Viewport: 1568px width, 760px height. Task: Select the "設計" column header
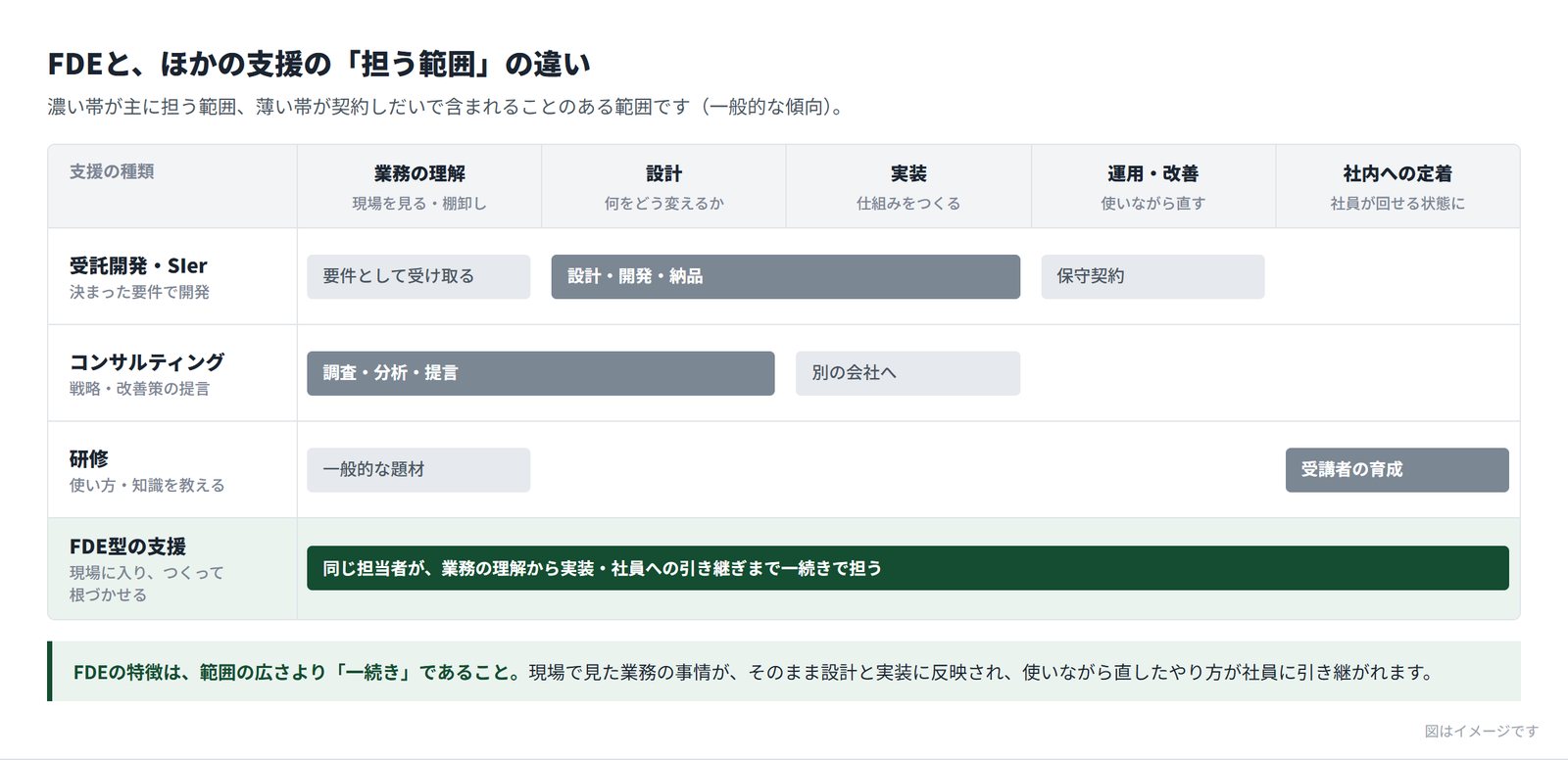pos(663,173)
